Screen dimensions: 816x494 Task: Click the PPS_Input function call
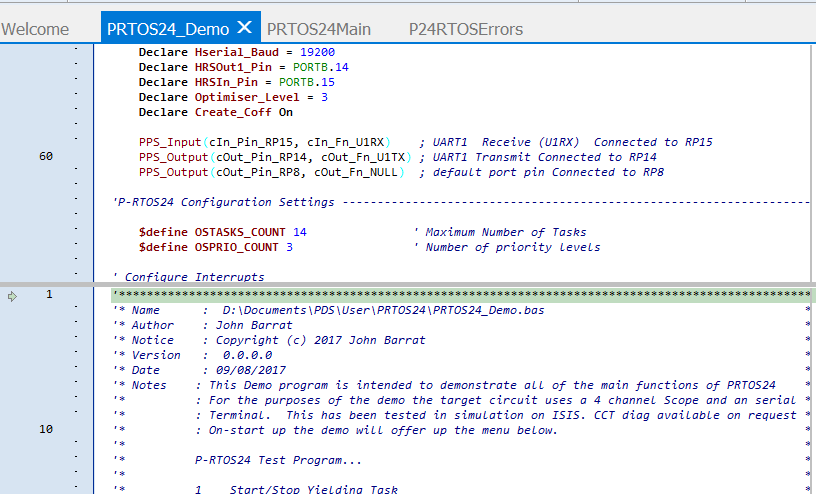[170, 142]
